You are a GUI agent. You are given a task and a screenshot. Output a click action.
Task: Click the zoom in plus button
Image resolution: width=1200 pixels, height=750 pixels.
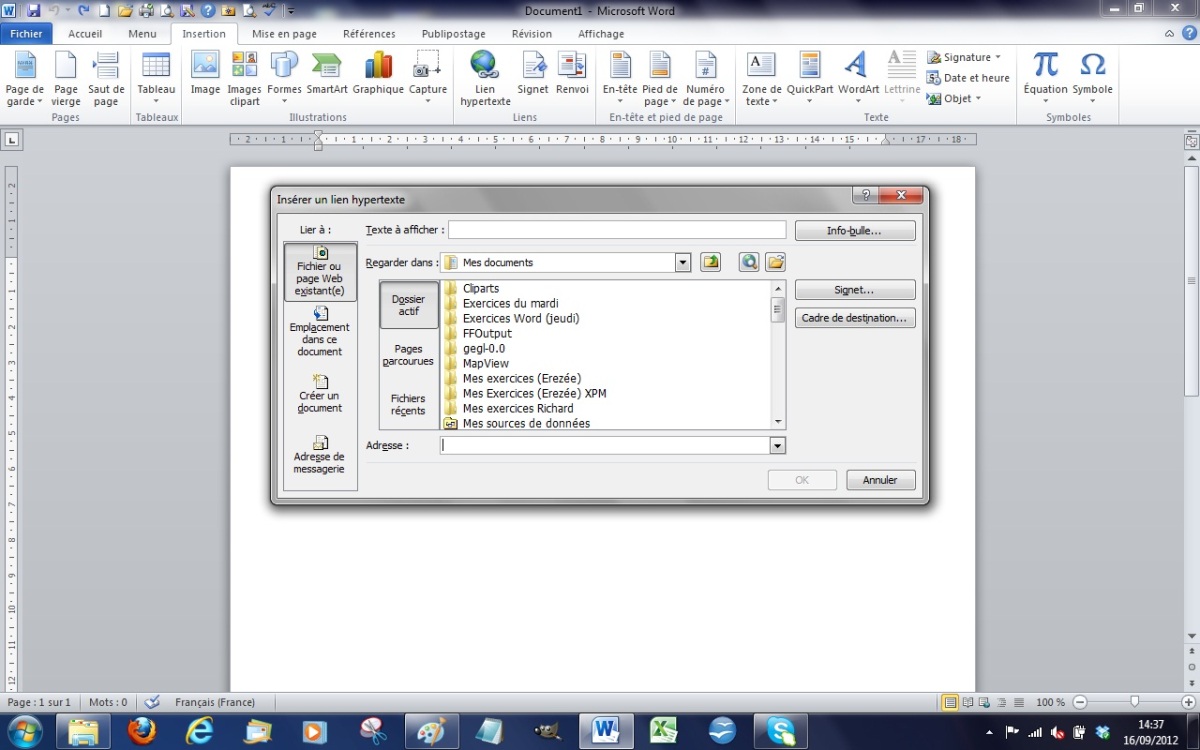coord(1188,702)
